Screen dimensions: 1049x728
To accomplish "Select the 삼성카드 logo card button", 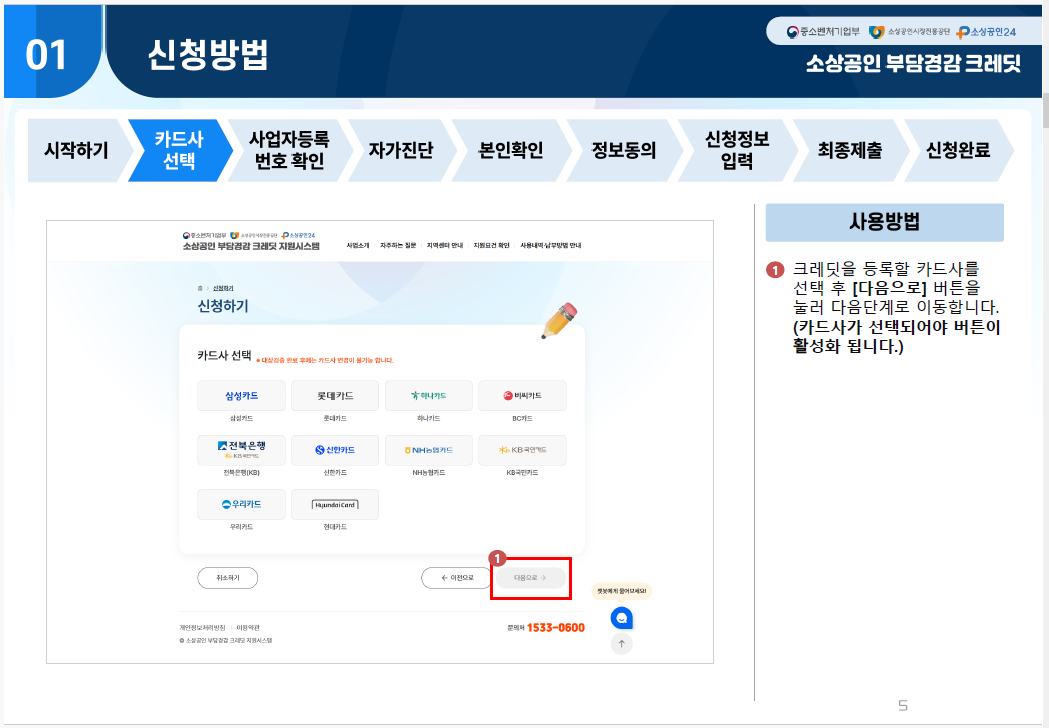I will [x=242, y=395].
